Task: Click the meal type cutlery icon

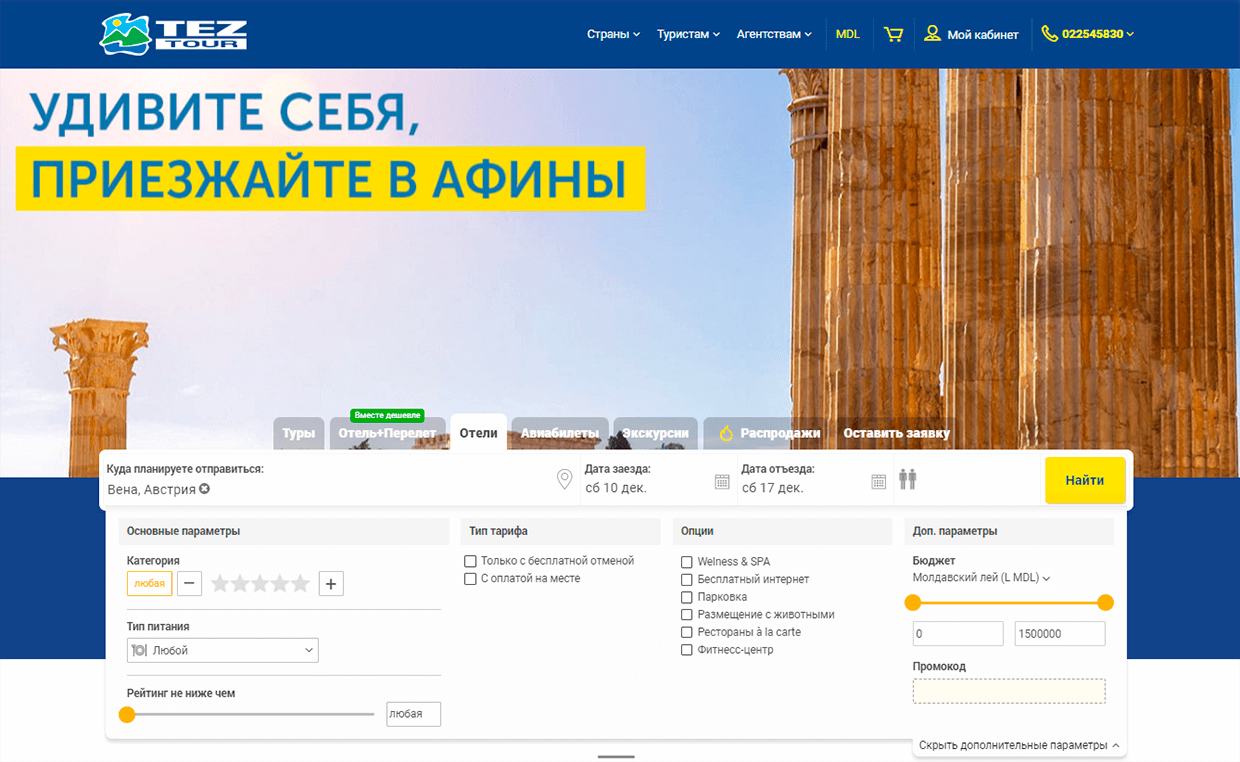Action: coord(139,650)
